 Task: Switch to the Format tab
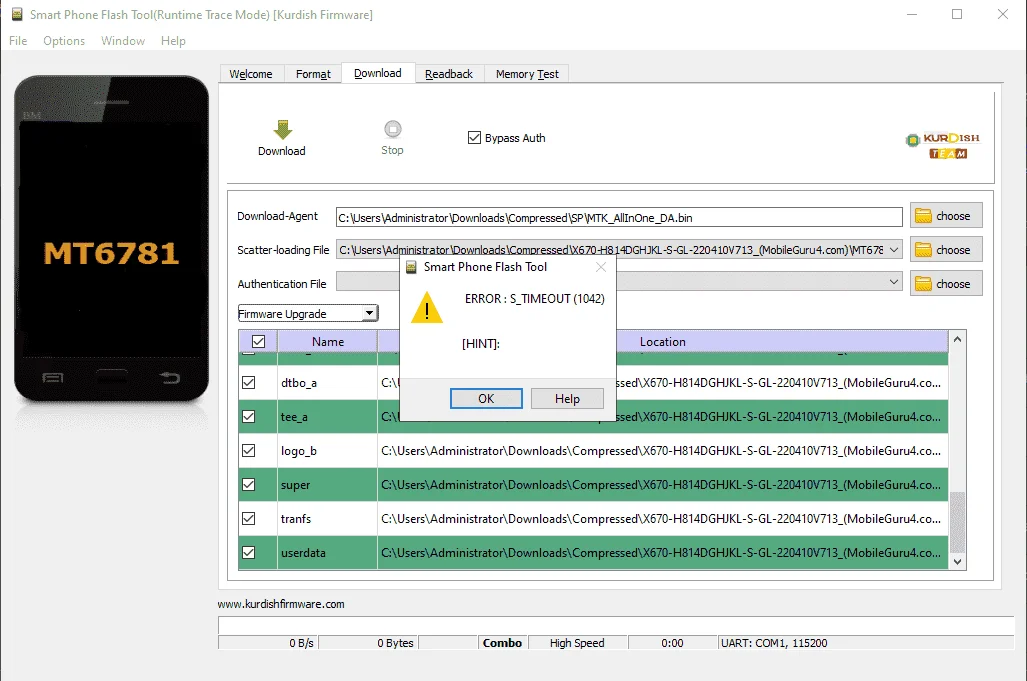coord(313,74)
